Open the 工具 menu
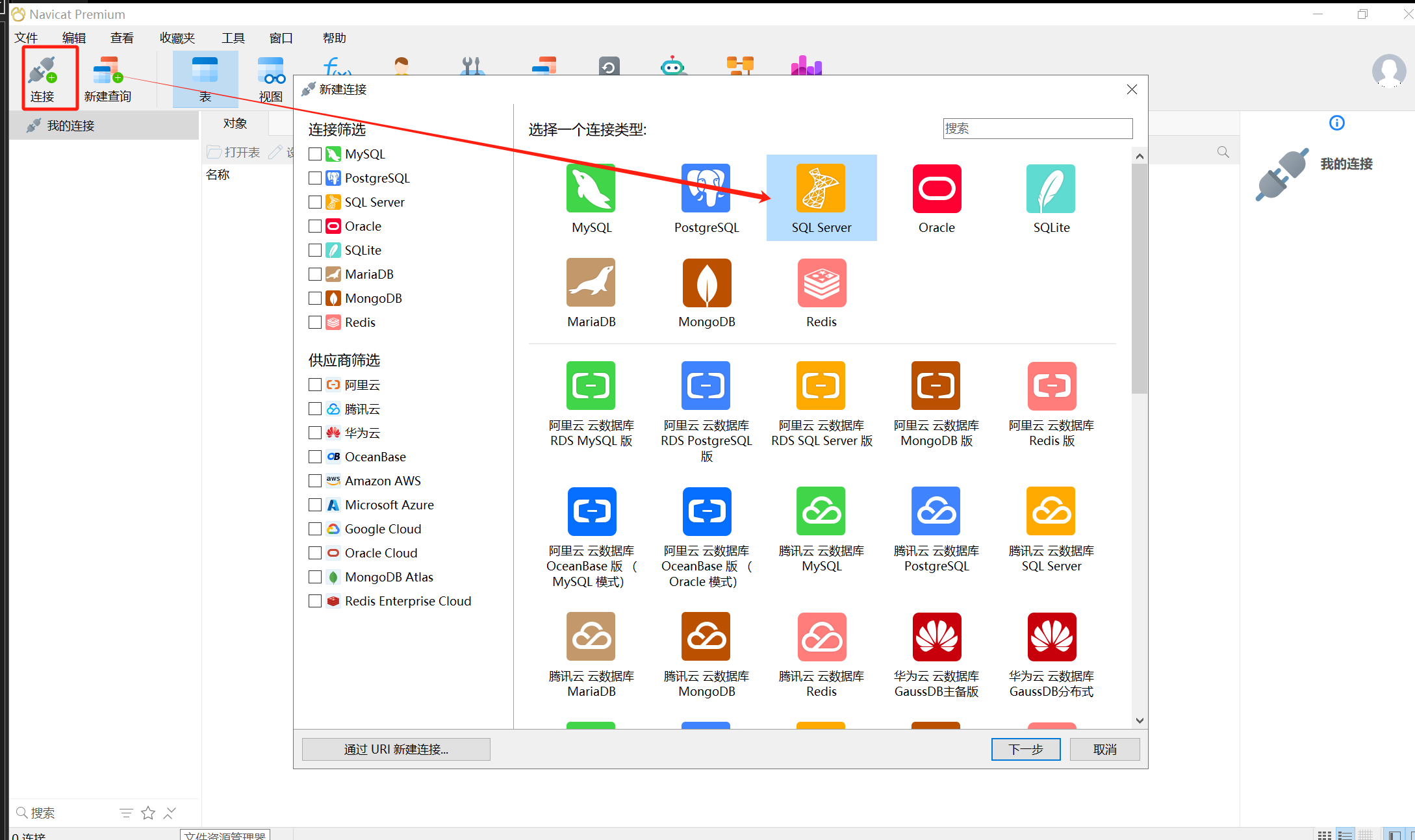The width and height of the screenshot is (1415, 840). 233,38
